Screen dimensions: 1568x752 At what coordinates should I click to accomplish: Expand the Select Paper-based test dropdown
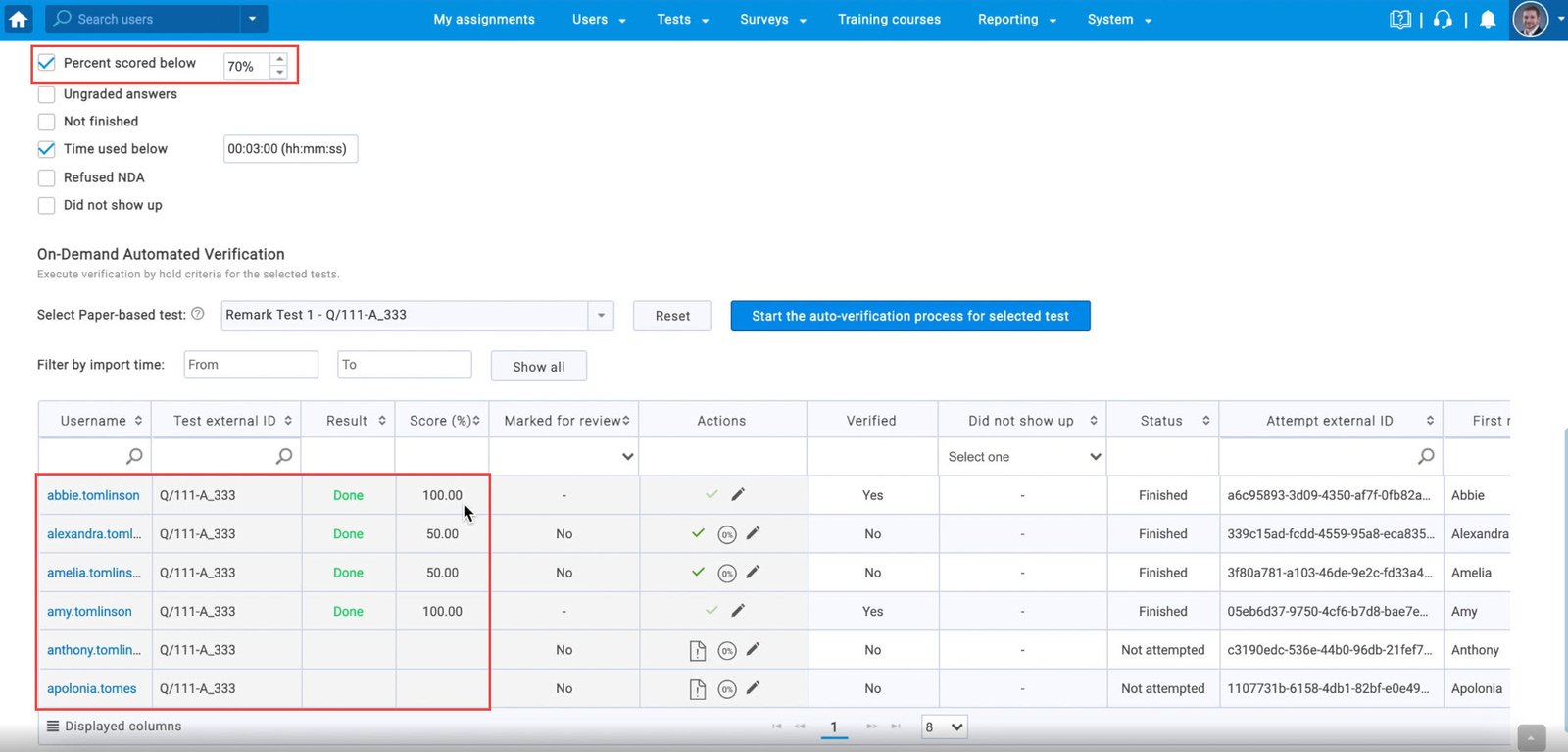point(600,316)
